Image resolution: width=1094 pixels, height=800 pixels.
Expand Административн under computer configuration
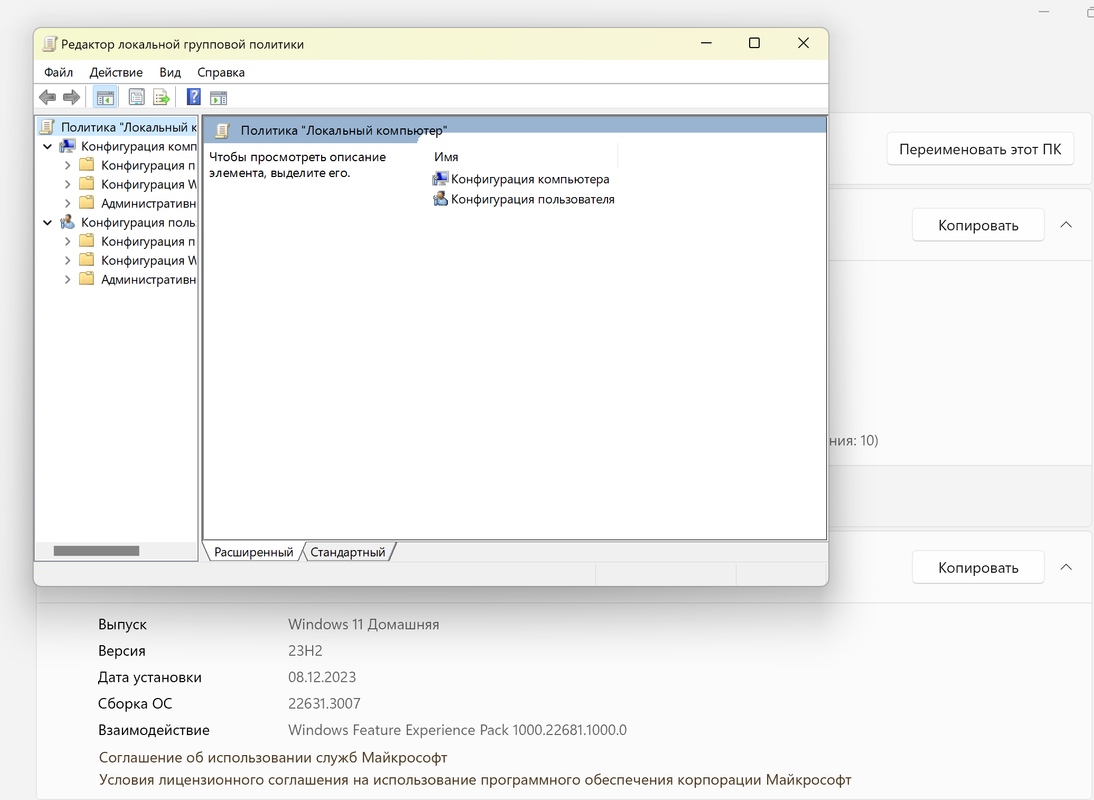coord(68,203)
